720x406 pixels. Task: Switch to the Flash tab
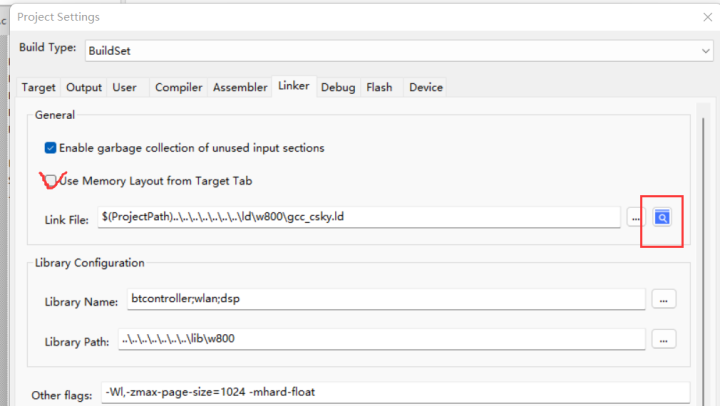point(379,87)
